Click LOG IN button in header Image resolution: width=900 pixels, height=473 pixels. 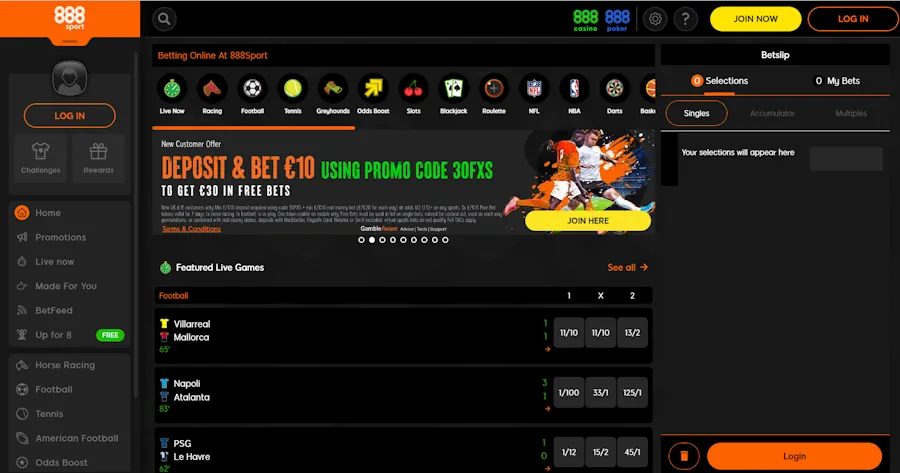853,19
